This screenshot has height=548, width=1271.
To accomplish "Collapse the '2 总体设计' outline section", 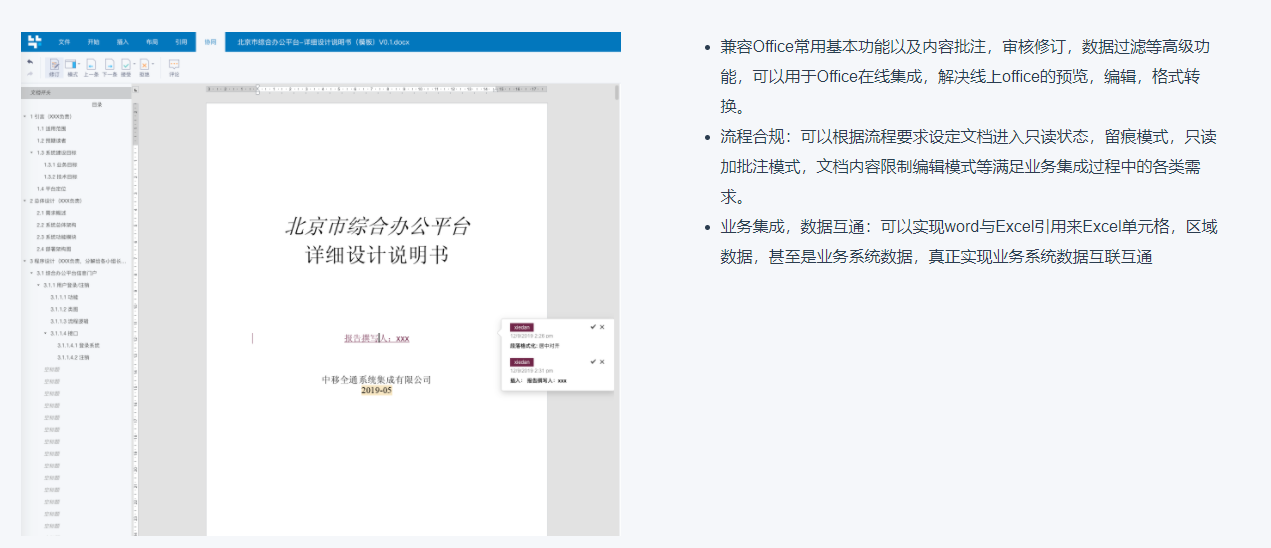I will point(25,200).
